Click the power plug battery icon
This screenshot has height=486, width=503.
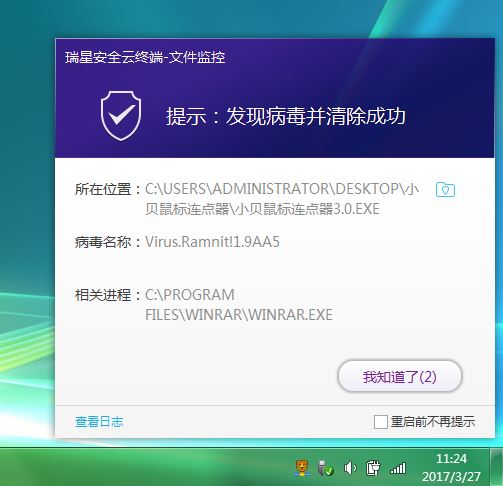click(x=373, y=468)
